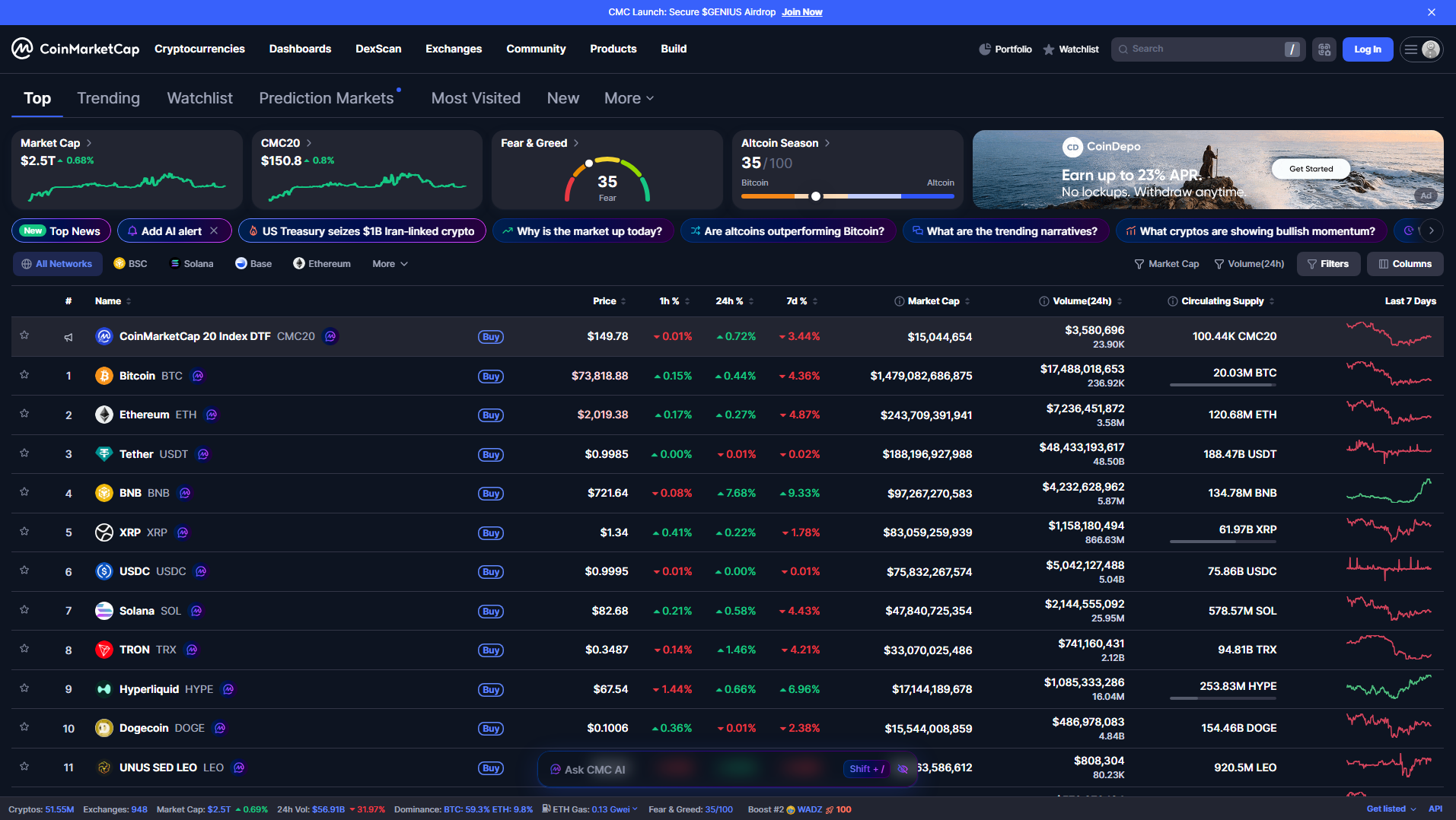Viewport: 1456px width, 820px height.
Task: Click the AI icon next to Ethereum ETH
Action: pos(212,415)
